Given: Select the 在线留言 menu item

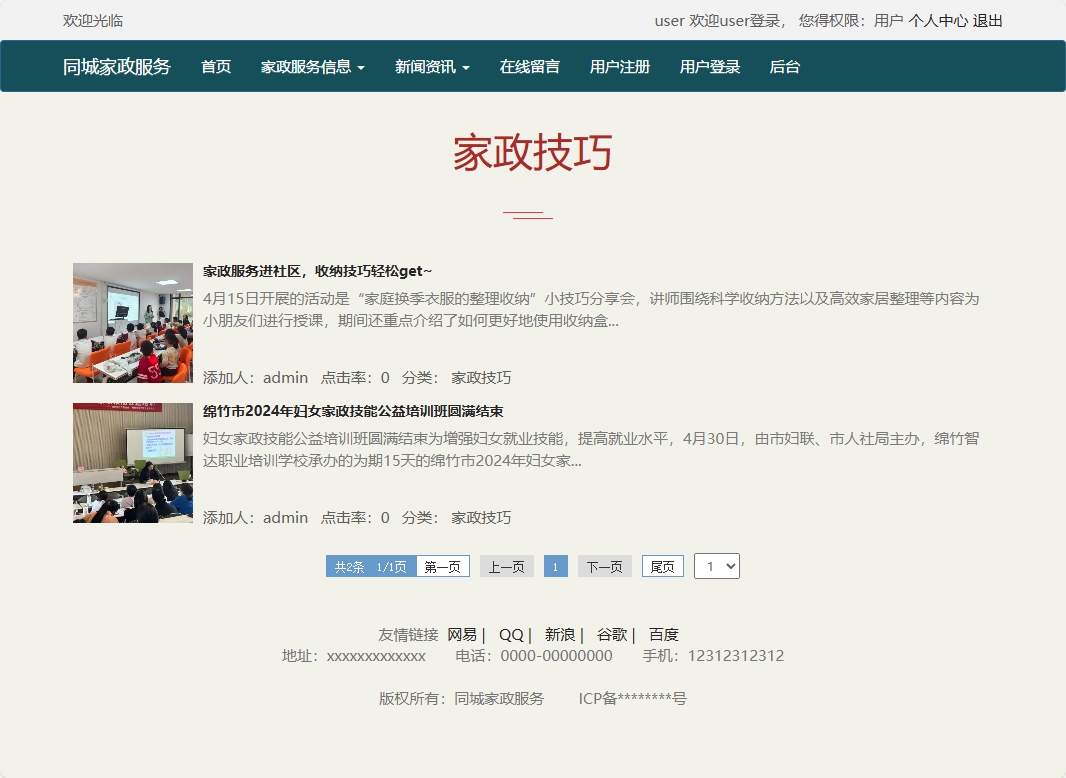Looking at the screenshot, I should point(529,66).
